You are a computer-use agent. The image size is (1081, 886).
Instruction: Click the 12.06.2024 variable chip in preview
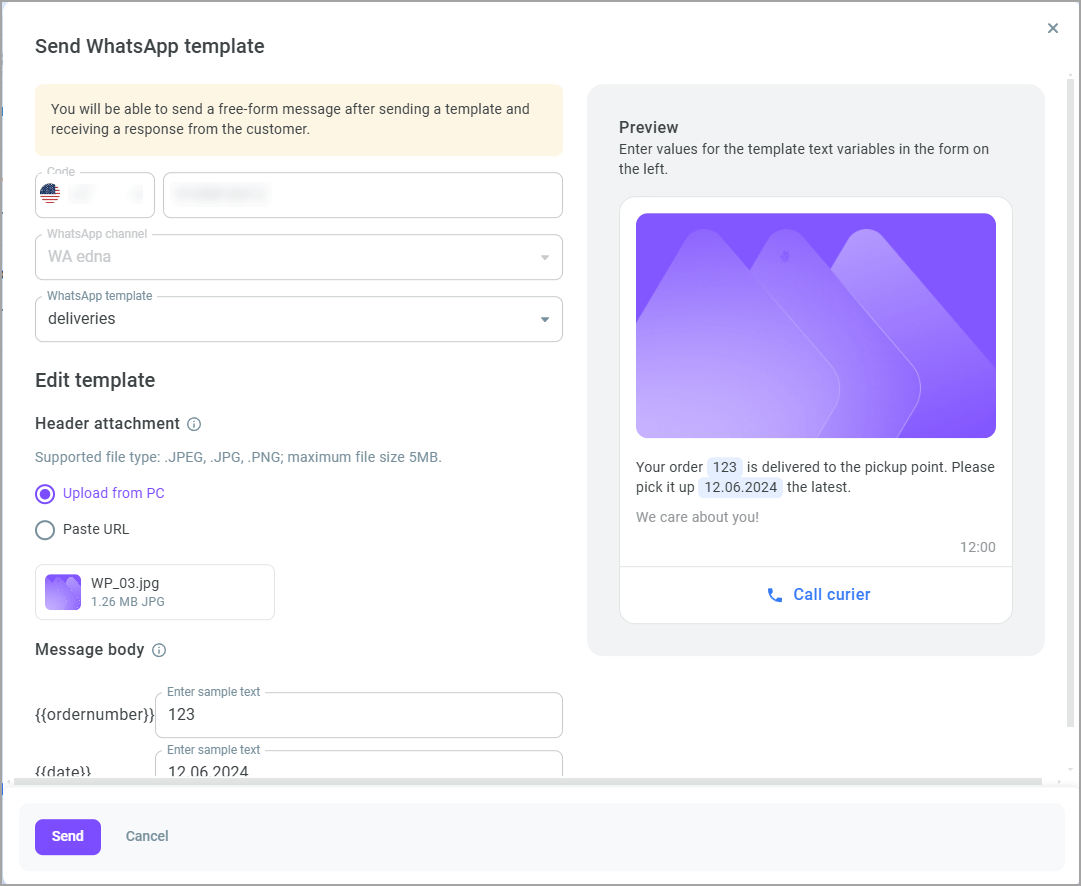click(740, 487)
